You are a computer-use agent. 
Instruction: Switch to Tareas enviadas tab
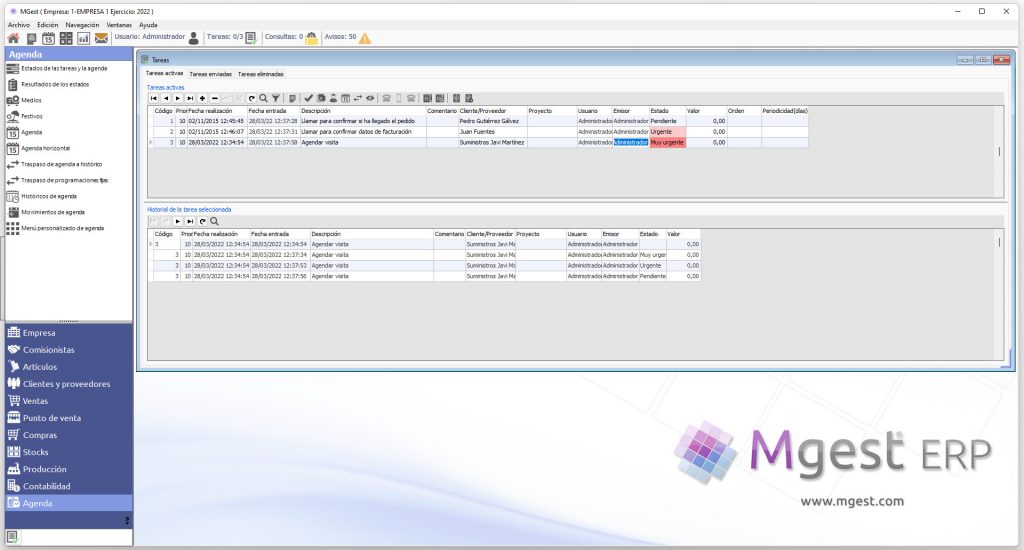(210, 74)
